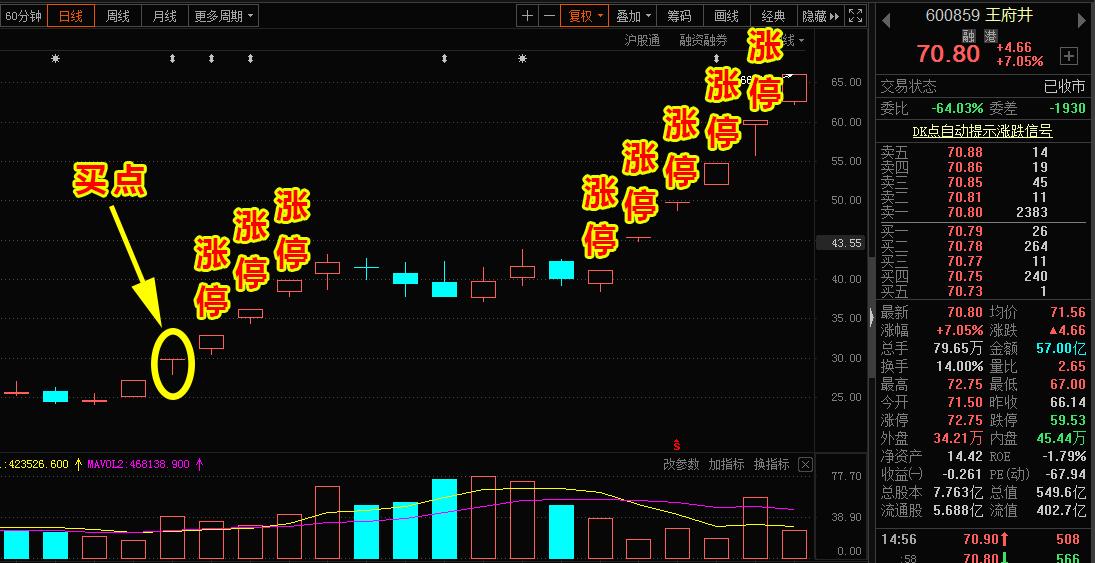This screenshot has width=1095, height=563.
Task: Click the 融资融券 label
Action: pyautogui.click(x=703, y=41)
